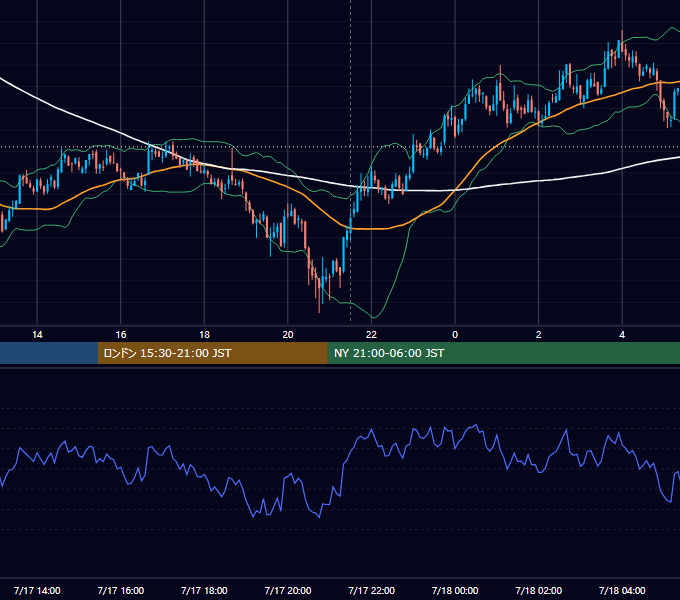680x600 pixels.
Task: Click the 18 hour label on chart axis
Action: coord(204,335)
